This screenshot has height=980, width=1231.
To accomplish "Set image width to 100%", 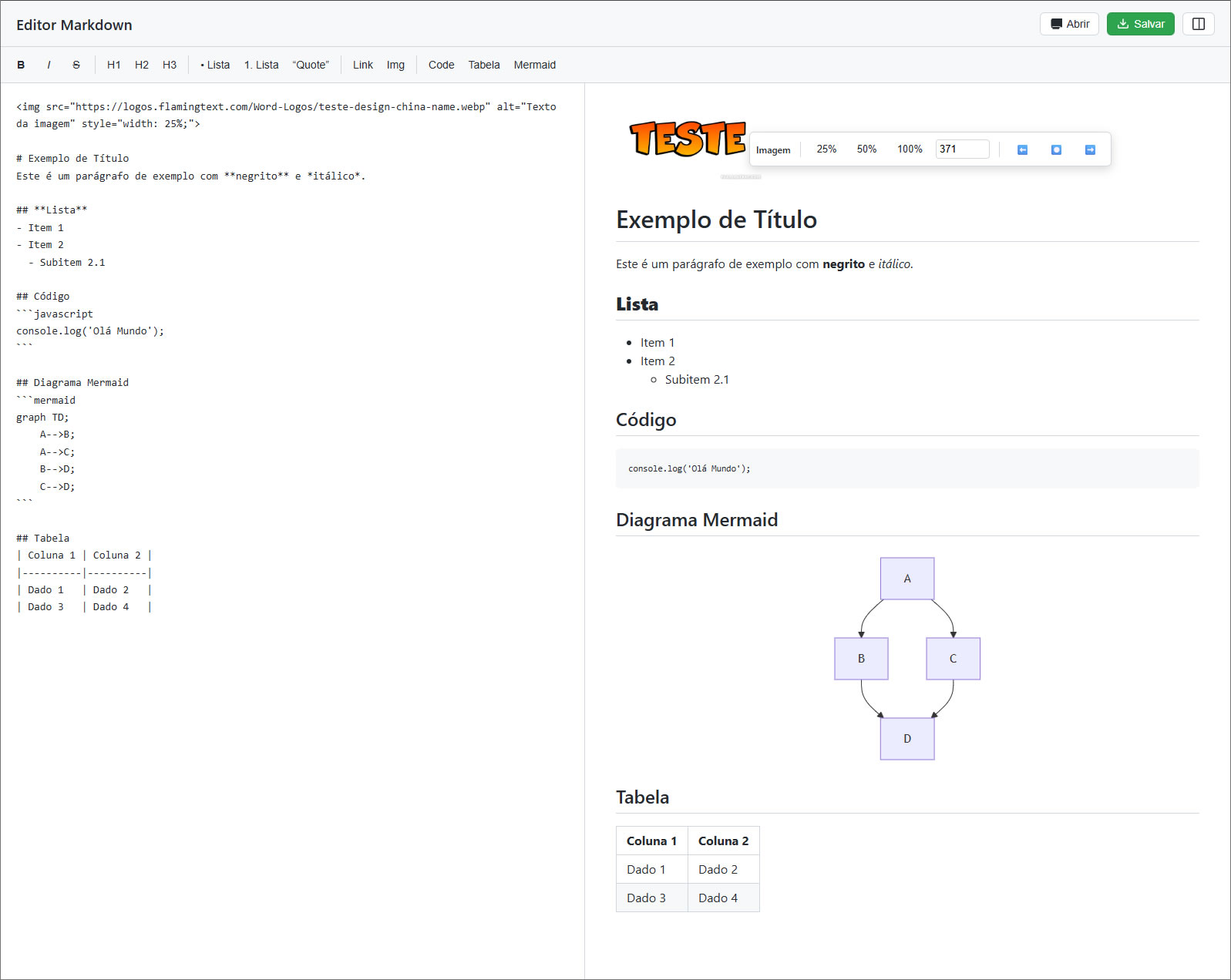I will pyautogui.click(x=910, y=149).
